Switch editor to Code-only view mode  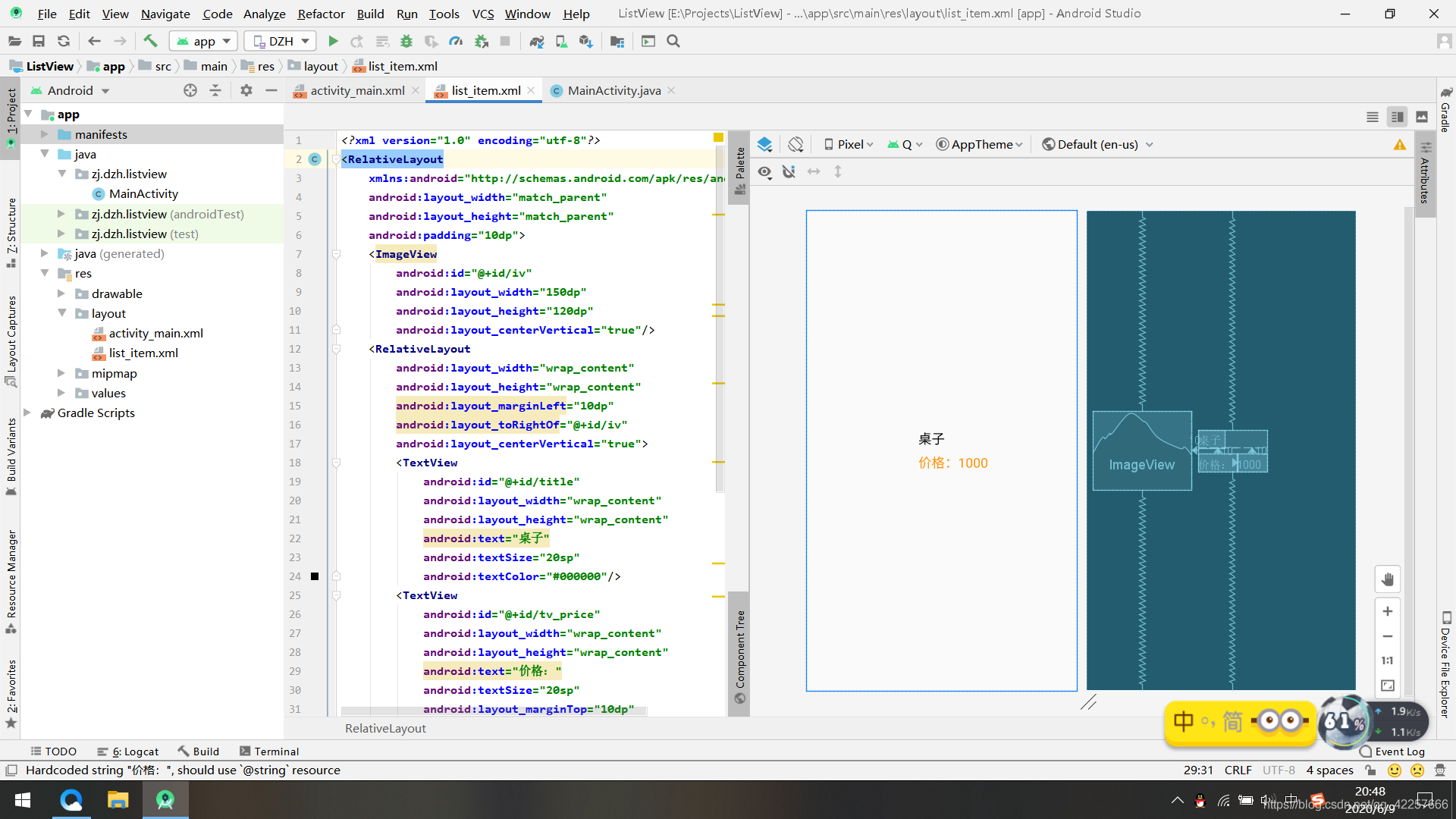[1372, 117]
